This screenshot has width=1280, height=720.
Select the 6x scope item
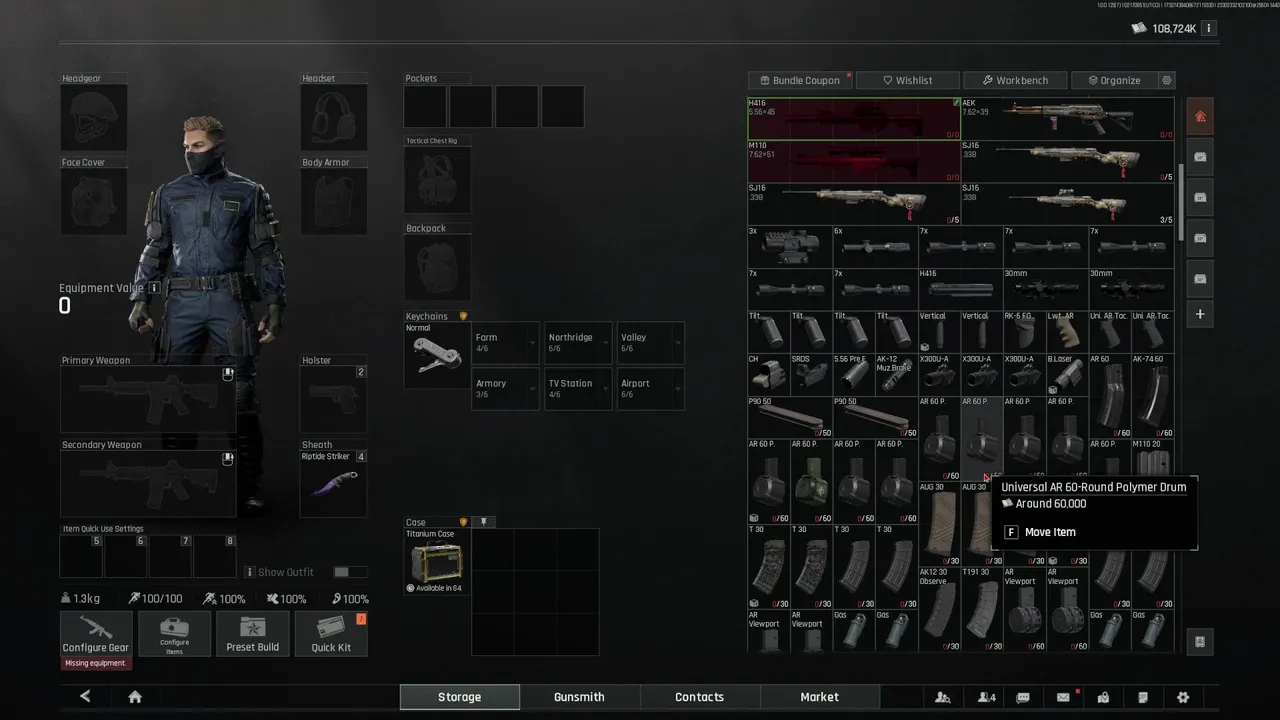(x=875, y=246)
